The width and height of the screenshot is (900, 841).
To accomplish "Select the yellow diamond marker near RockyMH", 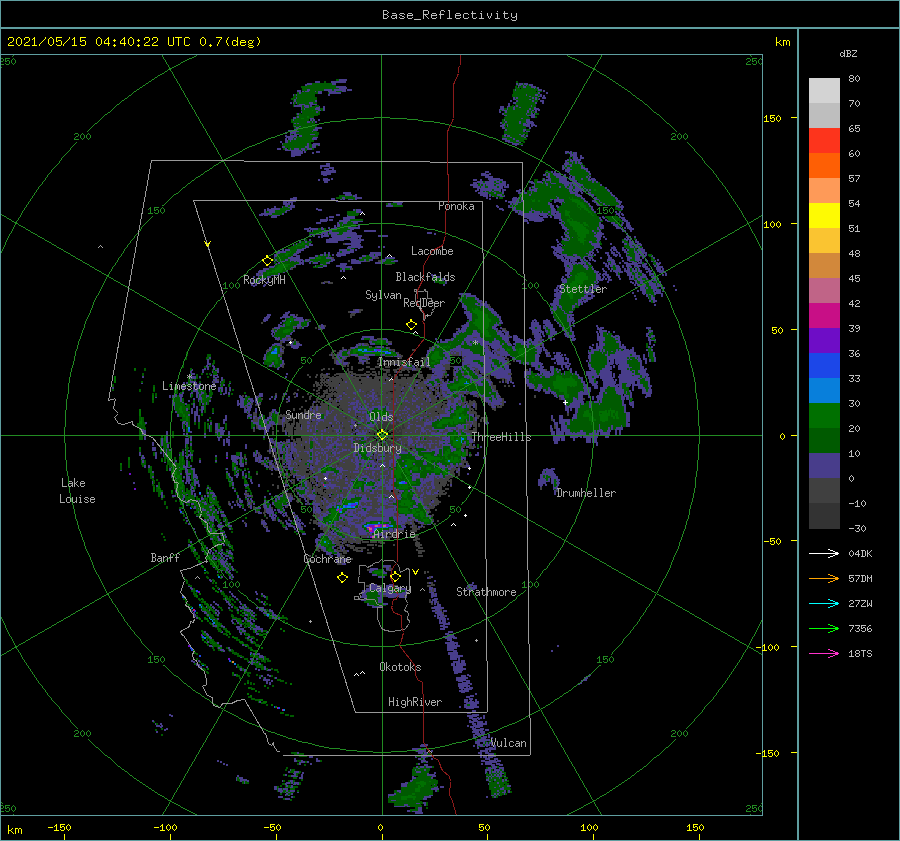I will point(267,261).
